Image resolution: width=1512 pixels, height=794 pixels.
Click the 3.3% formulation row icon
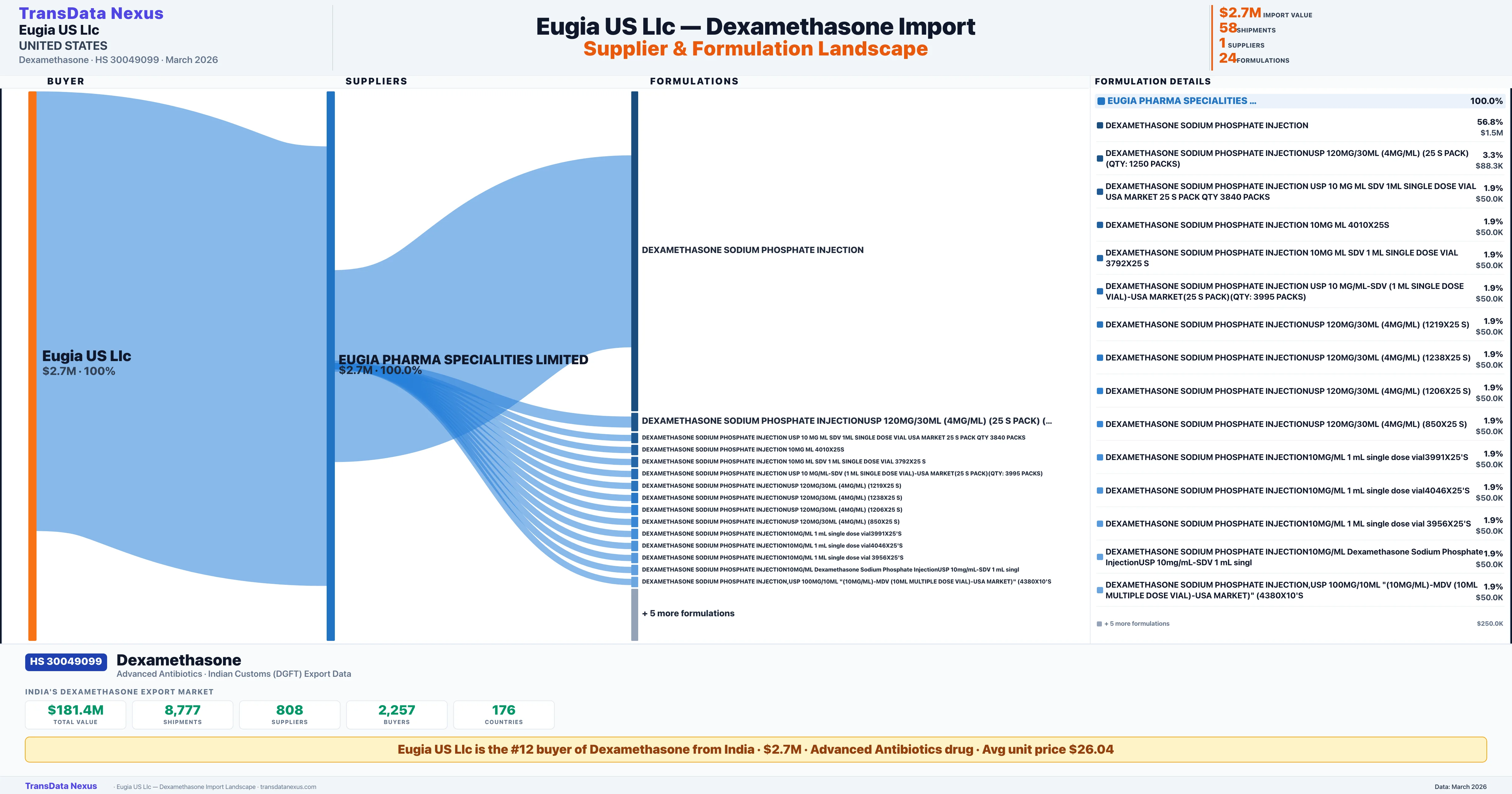(1100, 158)
